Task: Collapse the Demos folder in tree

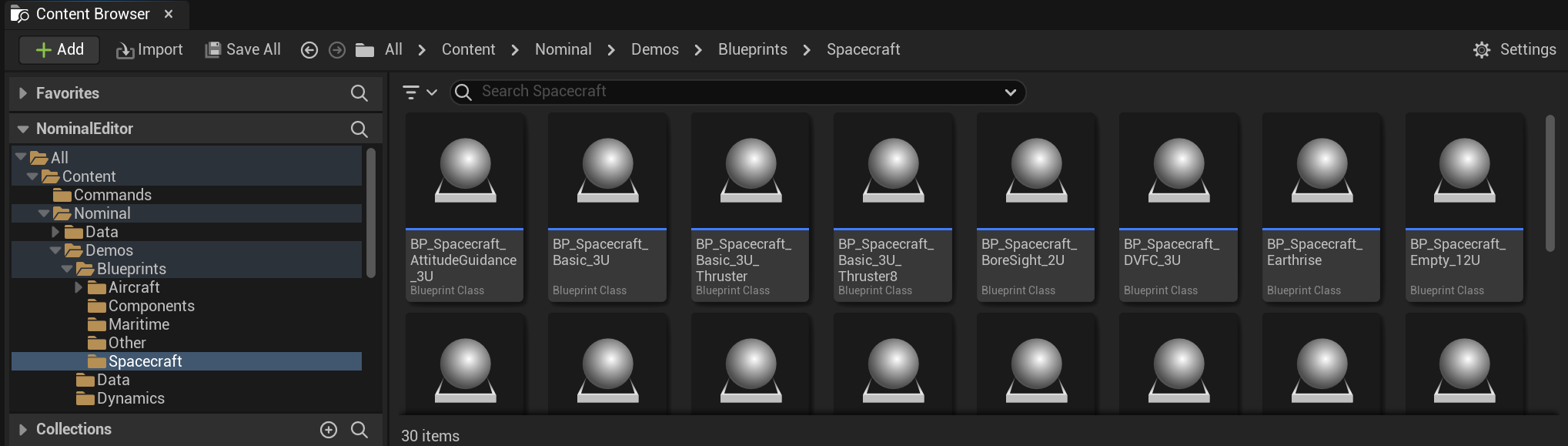Action: (55, 250)
